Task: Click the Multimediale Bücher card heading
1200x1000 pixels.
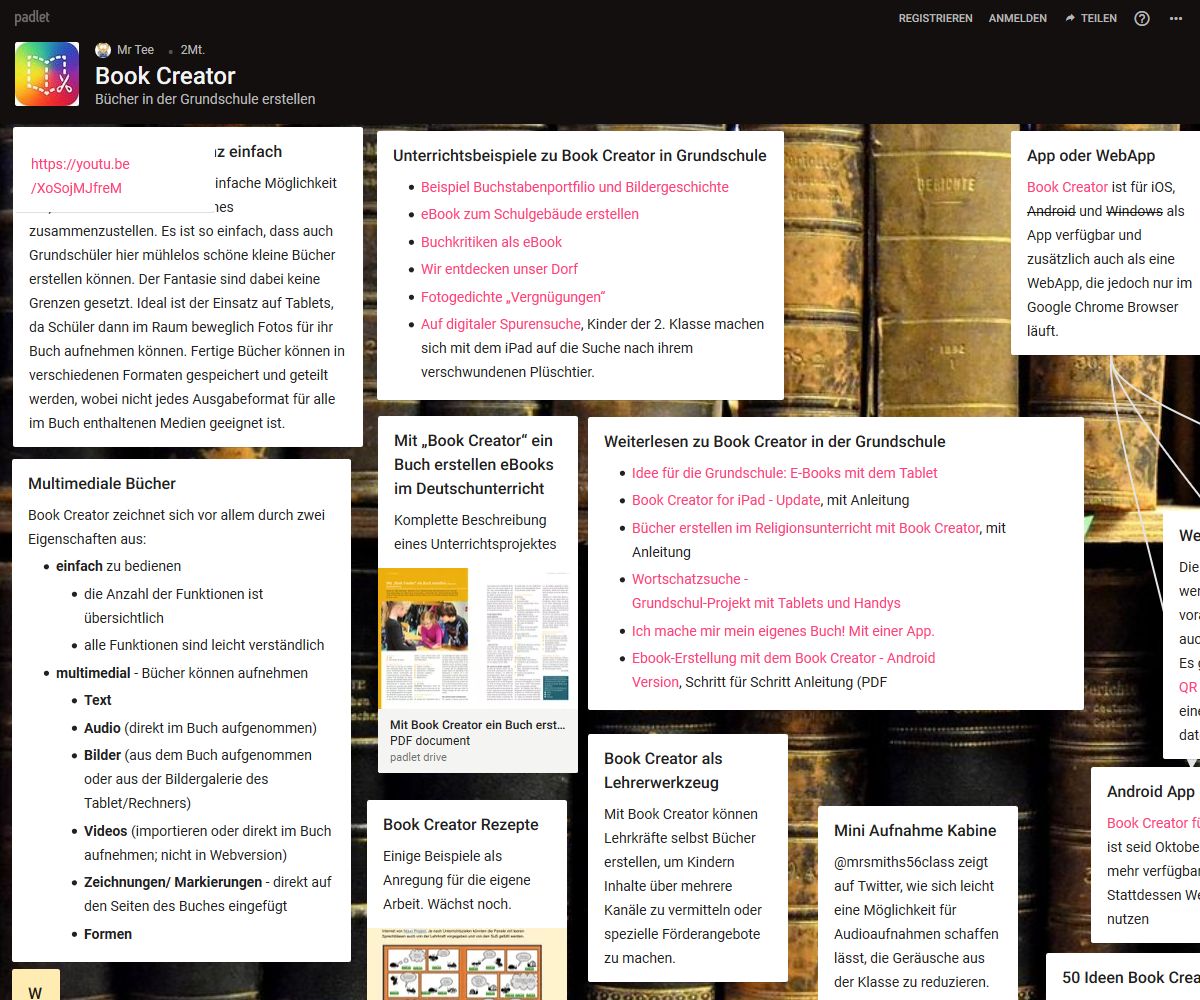Action: coord(102,484)
